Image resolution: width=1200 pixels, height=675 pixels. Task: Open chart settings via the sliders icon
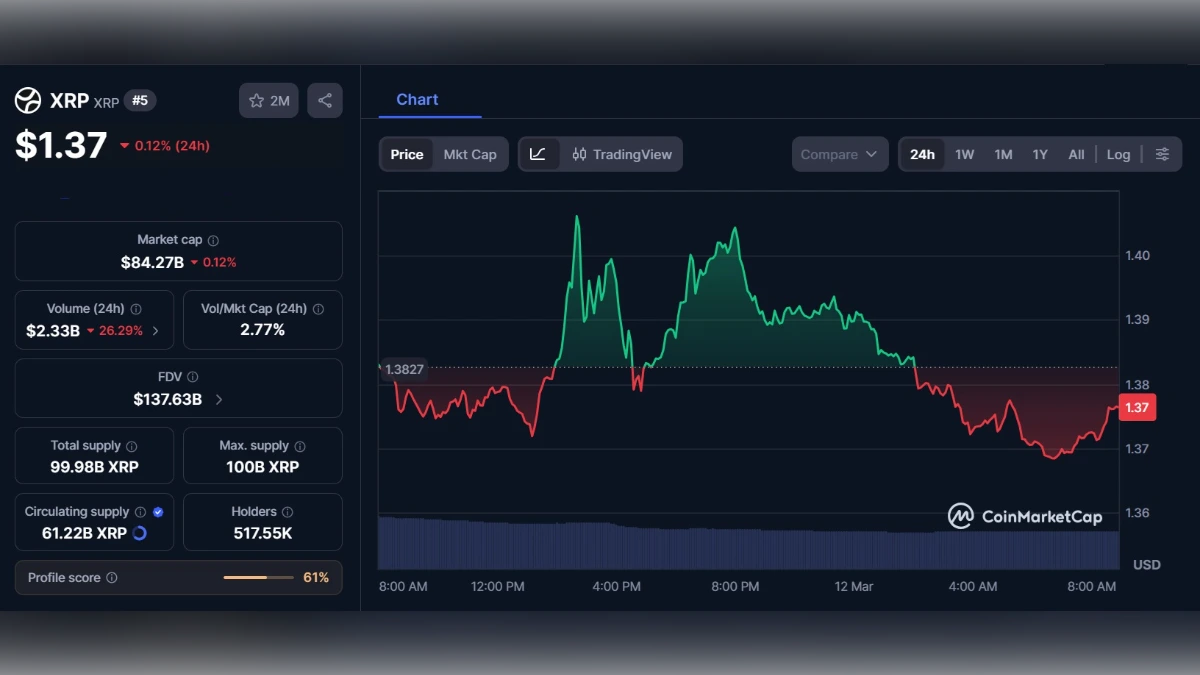point(1162,154)
